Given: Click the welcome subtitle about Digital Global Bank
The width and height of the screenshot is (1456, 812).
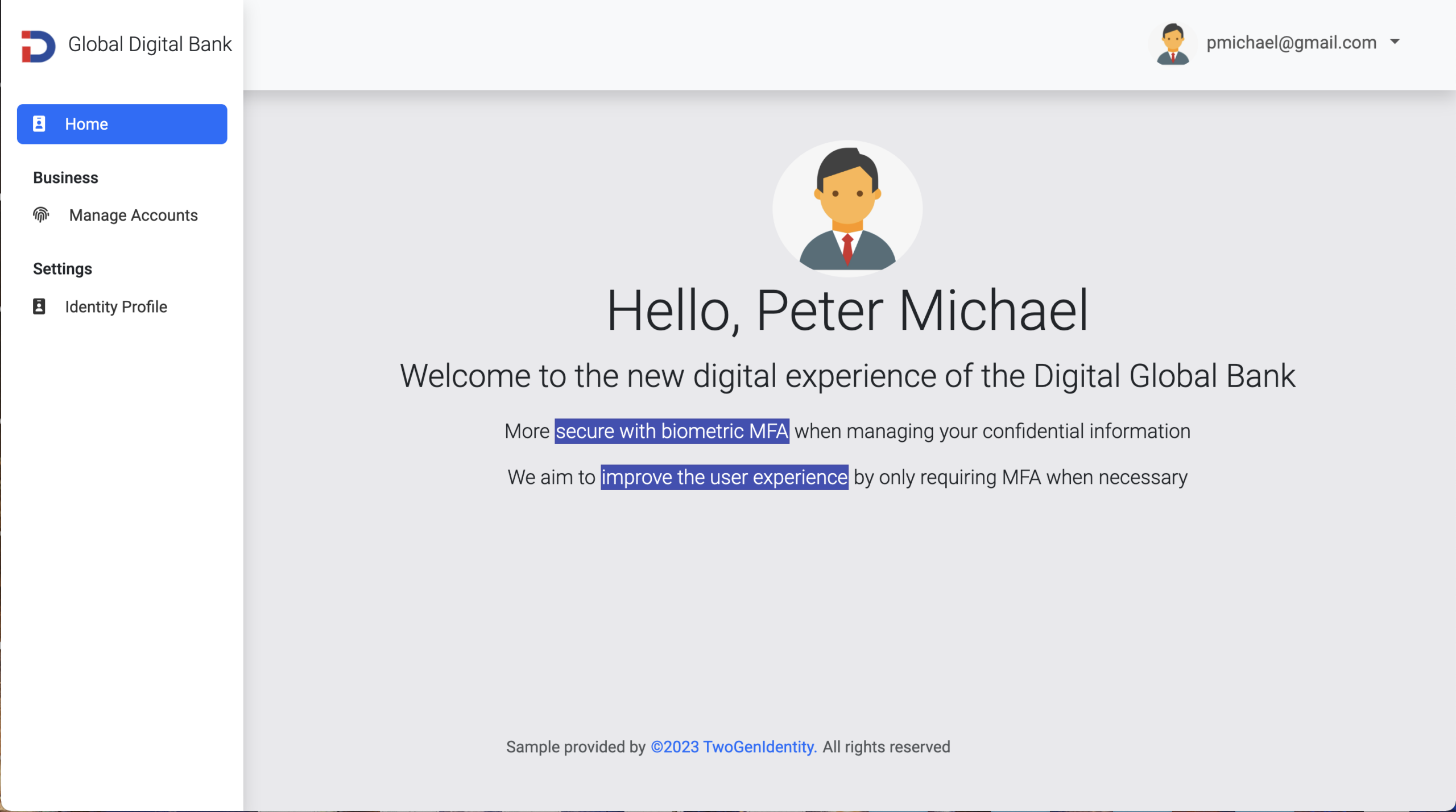Looking at the screenshot, I should [847, 376].
